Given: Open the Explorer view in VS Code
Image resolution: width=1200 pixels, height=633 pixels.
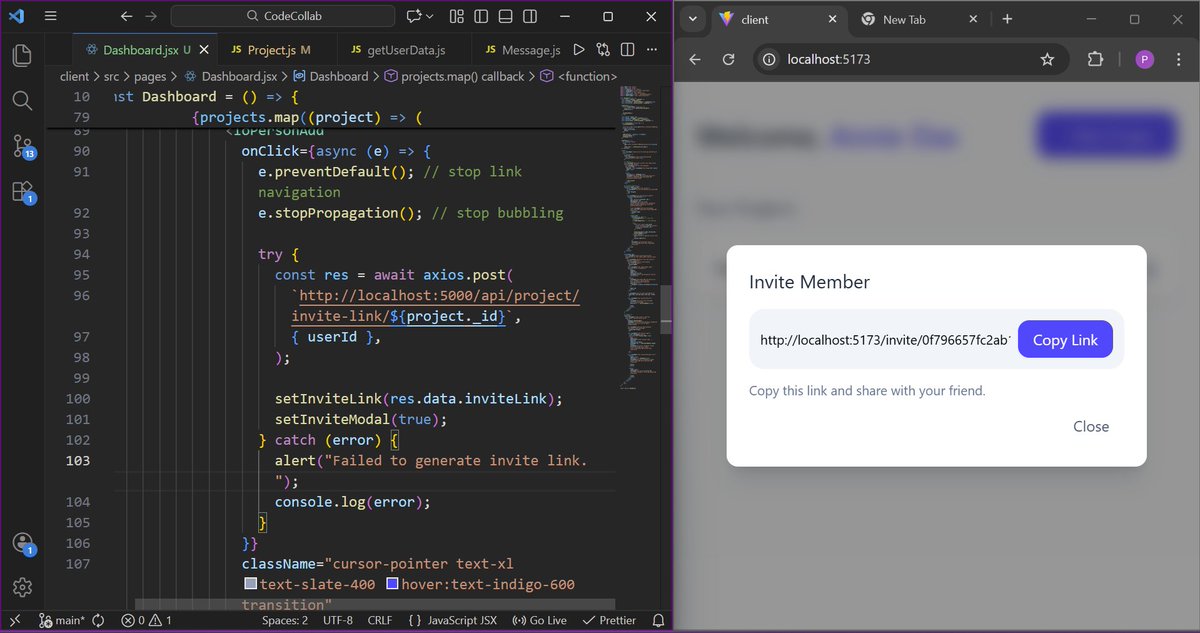Looking at the screenshot, I should [22, 55].
